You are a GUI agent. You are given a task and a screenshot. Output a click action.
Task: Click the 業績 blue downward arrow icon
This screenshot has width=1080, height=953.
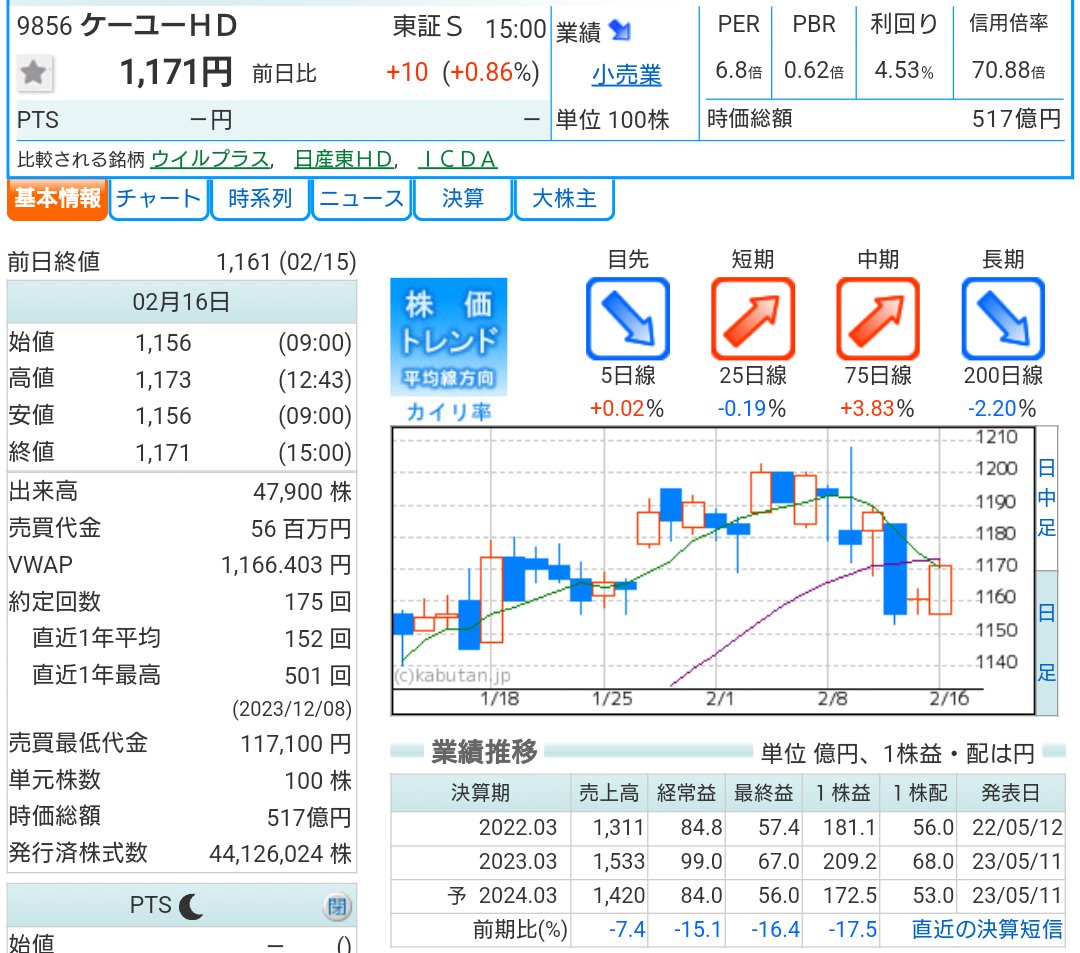pyautogui.click(x=621, y=30)
